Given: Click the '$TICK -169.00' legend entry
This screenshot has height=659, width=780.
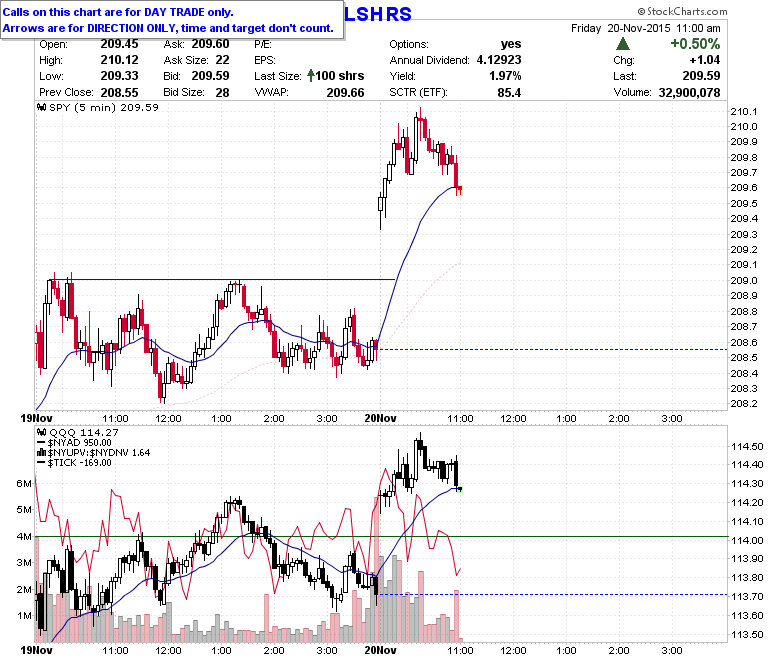Looking at the screenshot, I should pyautogui.click(x=80, y=463).
